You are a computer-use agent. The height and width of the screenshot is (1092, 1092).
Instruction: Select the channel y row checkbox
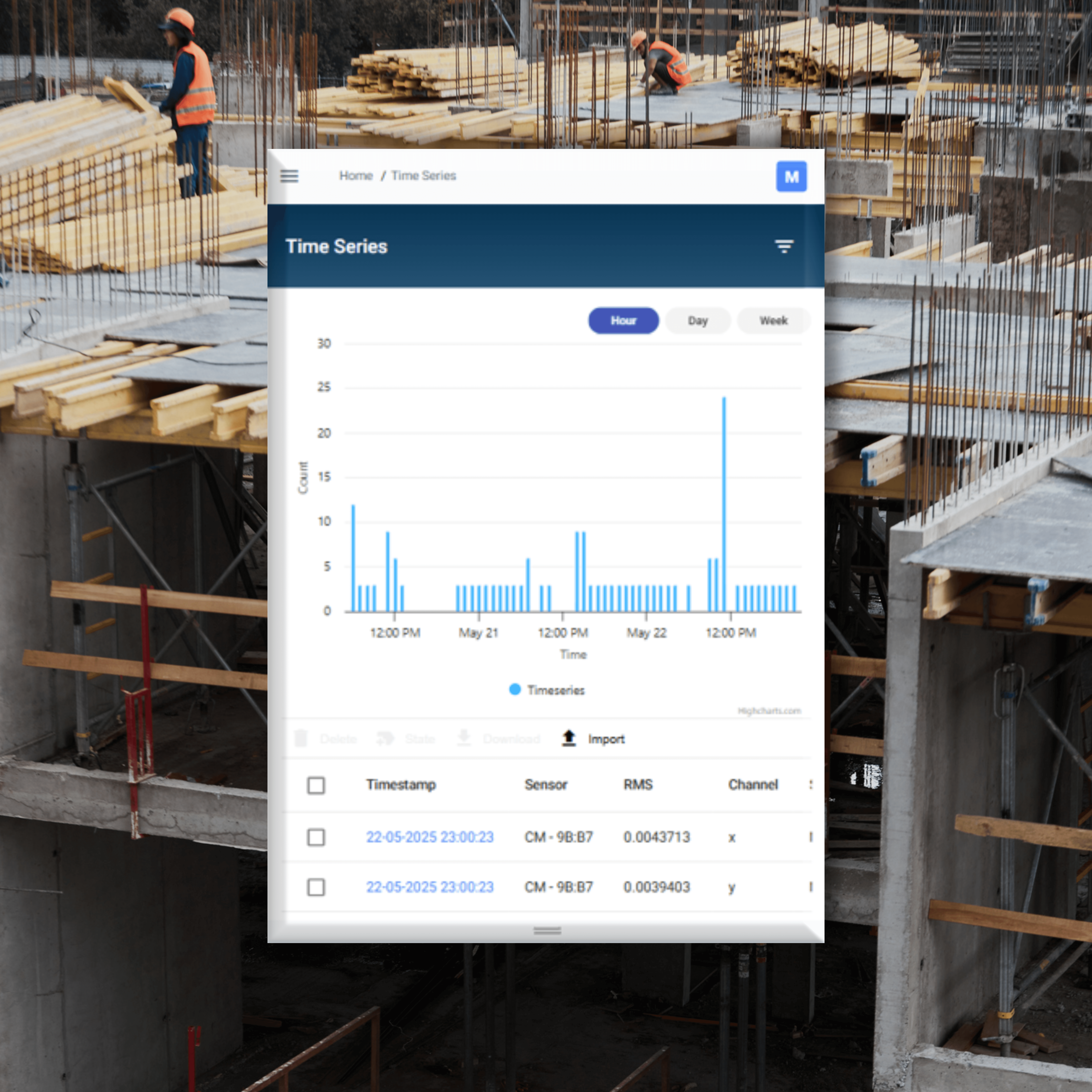(x=316, y=887)
